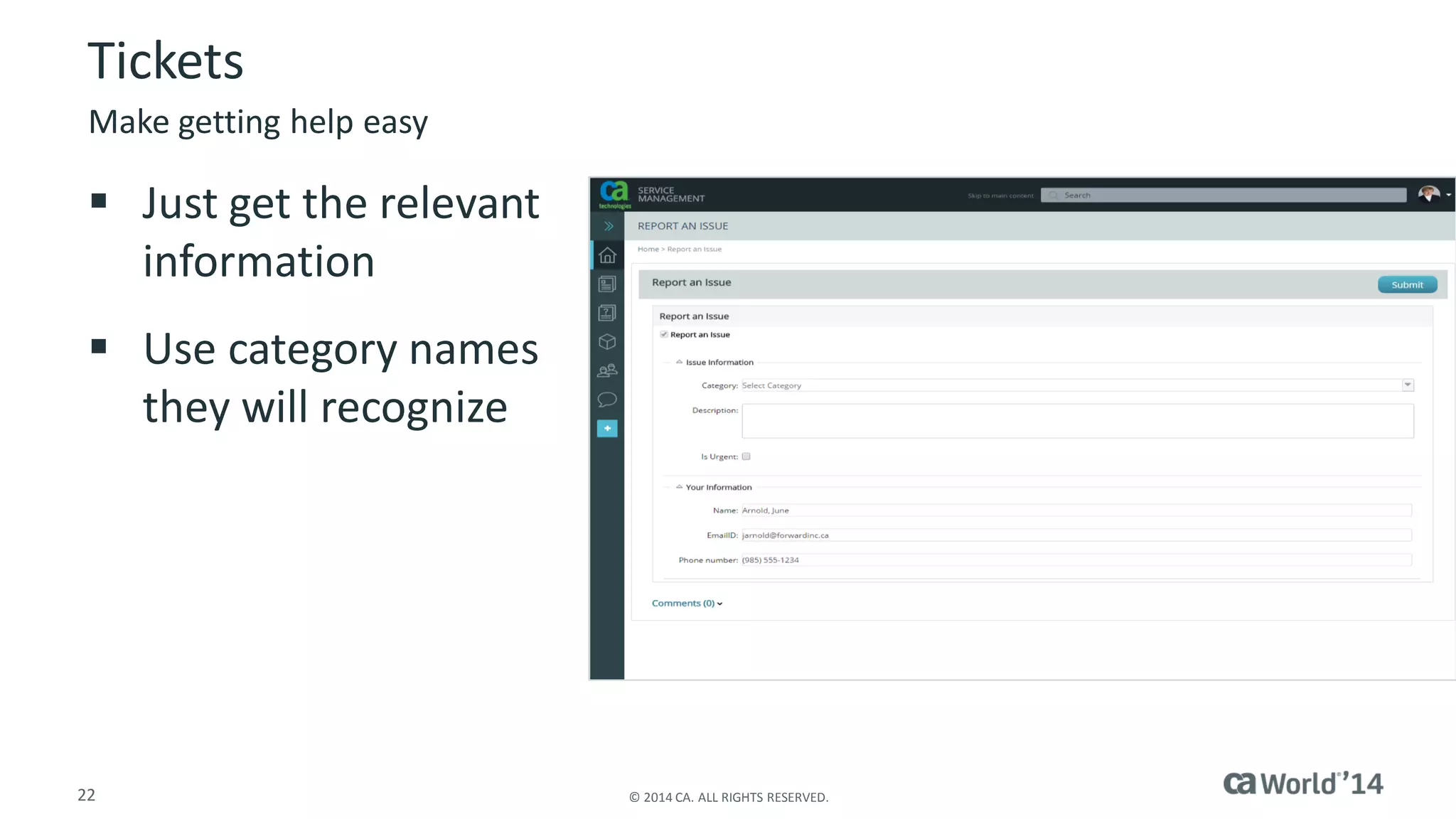Expand the Comments (0) section
The width and height of the screenshot is (1456, 819).
[687, 603]
